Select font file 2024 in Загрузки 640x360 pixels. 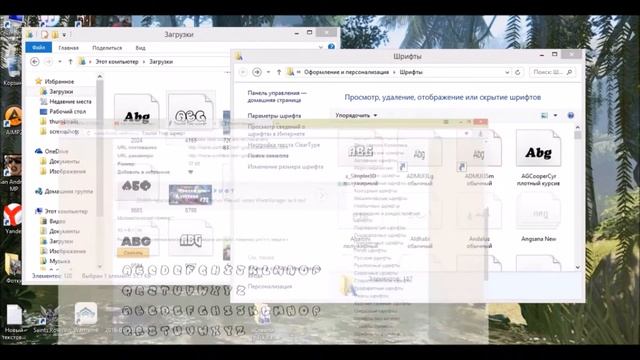136,118
